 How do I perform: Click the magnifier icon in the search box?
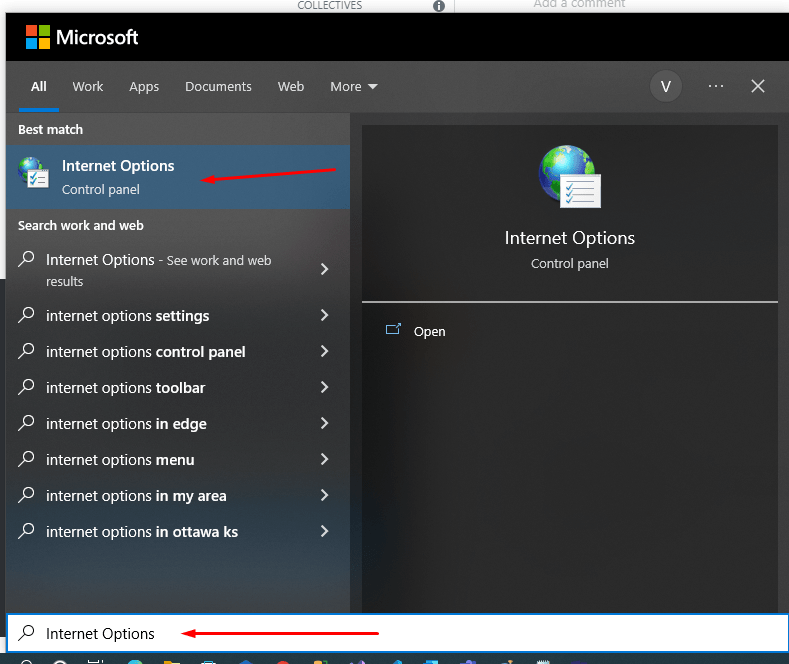tap(26, 633)
